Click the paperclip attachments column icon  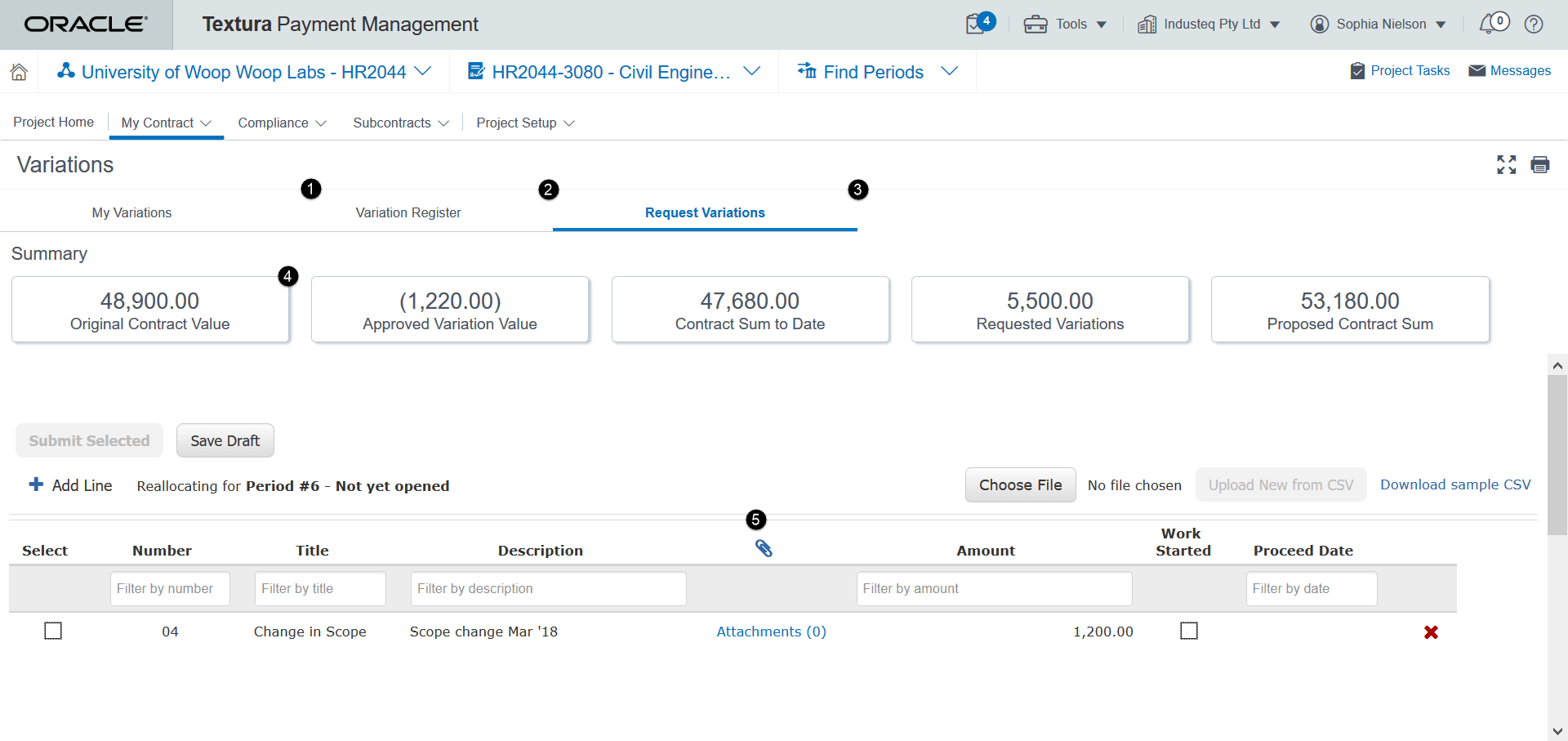coord(764,548)
